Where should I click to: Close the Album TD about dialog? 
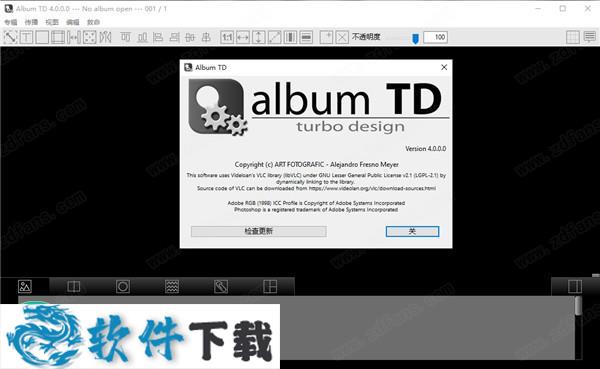[x=444, y=67]
